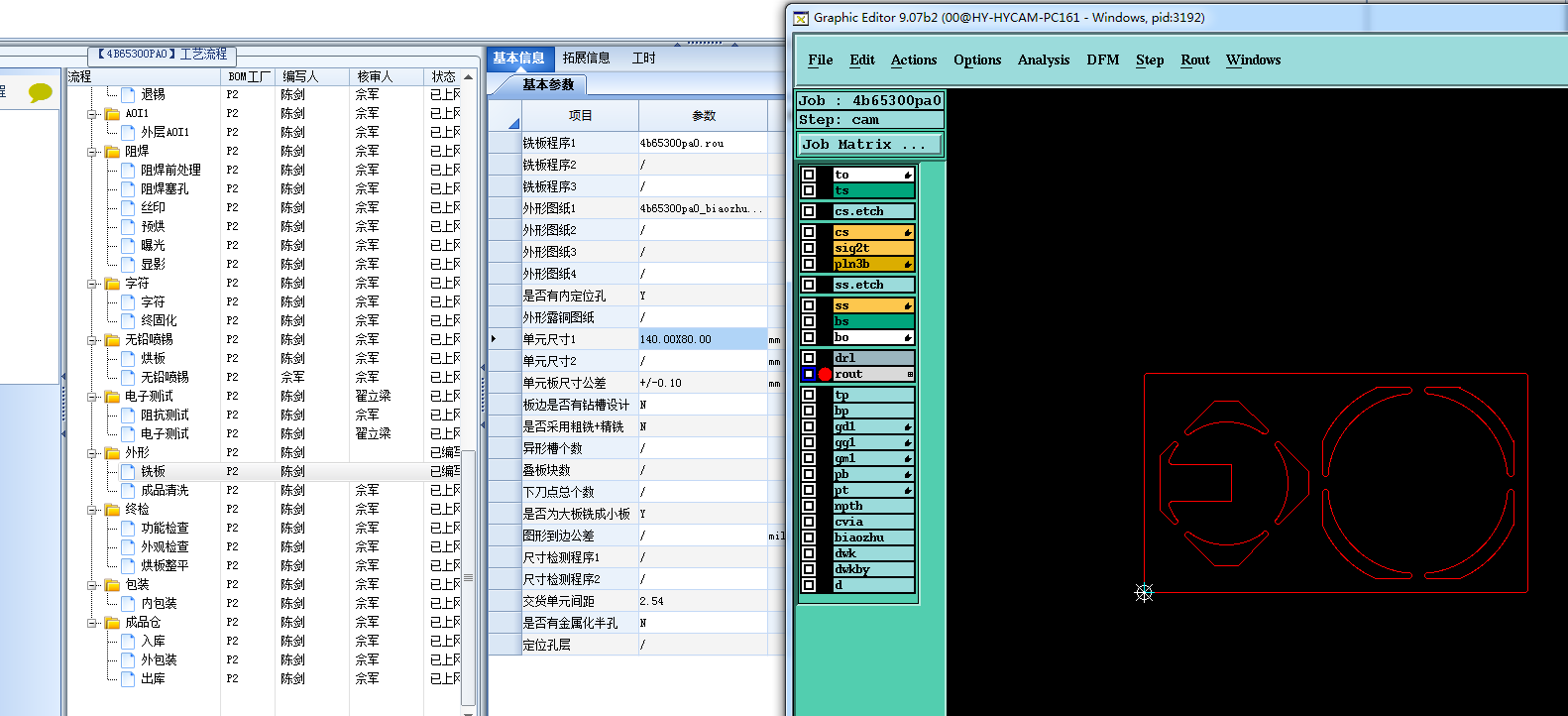
Task: Collapse the 阻焊 tree node
Action: [93, 152]
